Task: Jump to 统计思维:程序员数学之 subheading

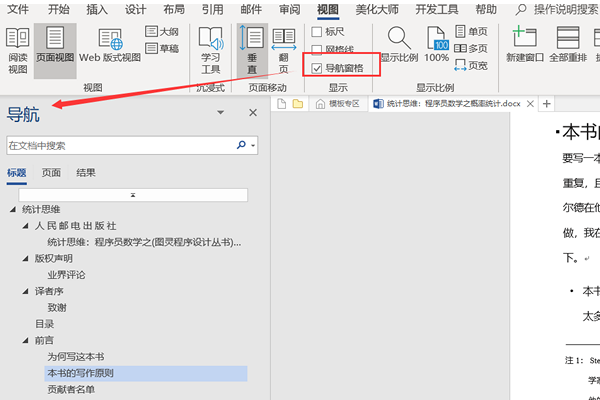Action: tap(144, 242)
